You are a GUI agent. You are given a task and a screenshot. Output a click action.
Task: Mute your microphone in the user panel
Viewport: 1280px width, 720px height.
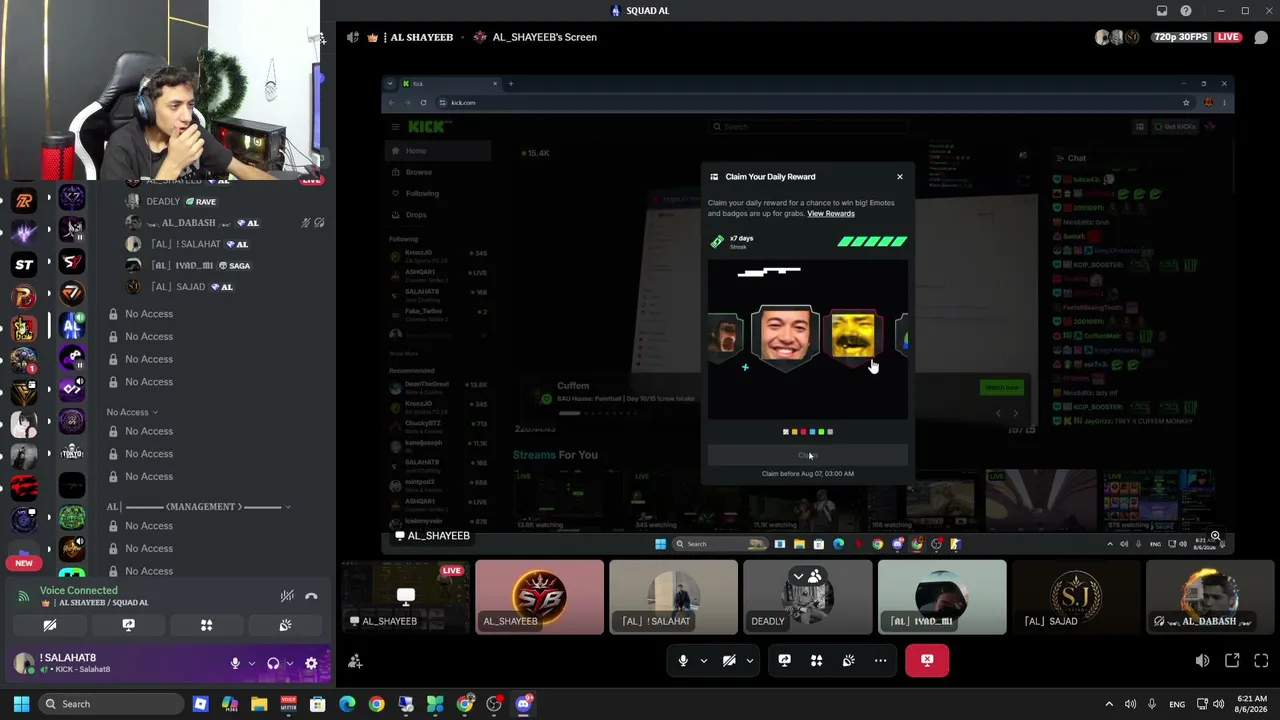pos(235,663)
